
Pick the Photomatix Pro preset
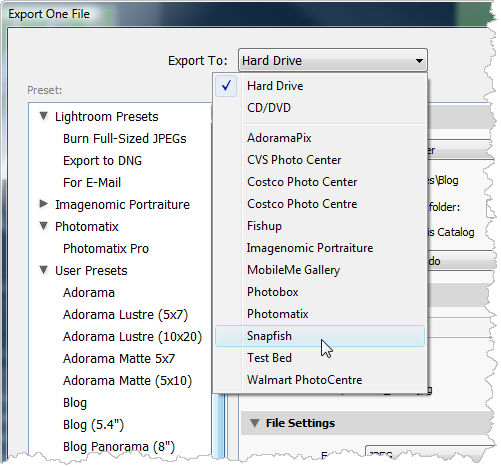(x=106, y=249)
